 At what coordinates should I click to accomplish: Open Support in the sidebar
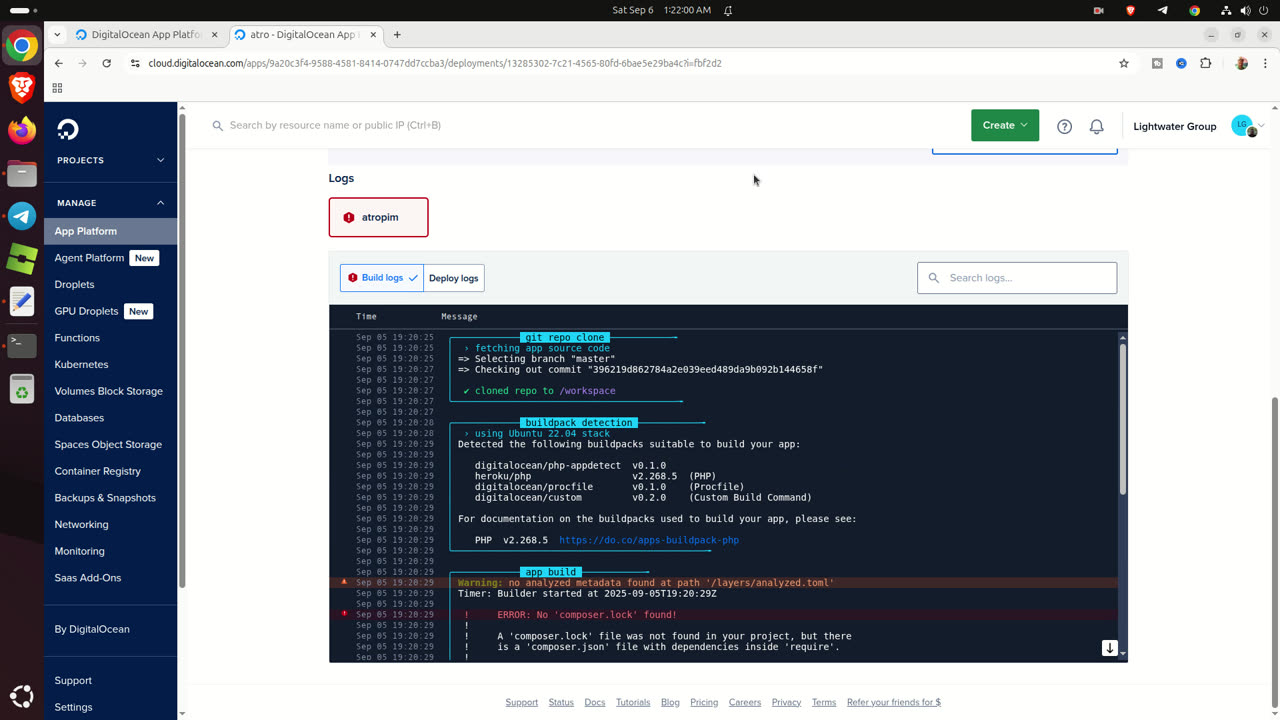pyautogui.click(x=73, y=680)
